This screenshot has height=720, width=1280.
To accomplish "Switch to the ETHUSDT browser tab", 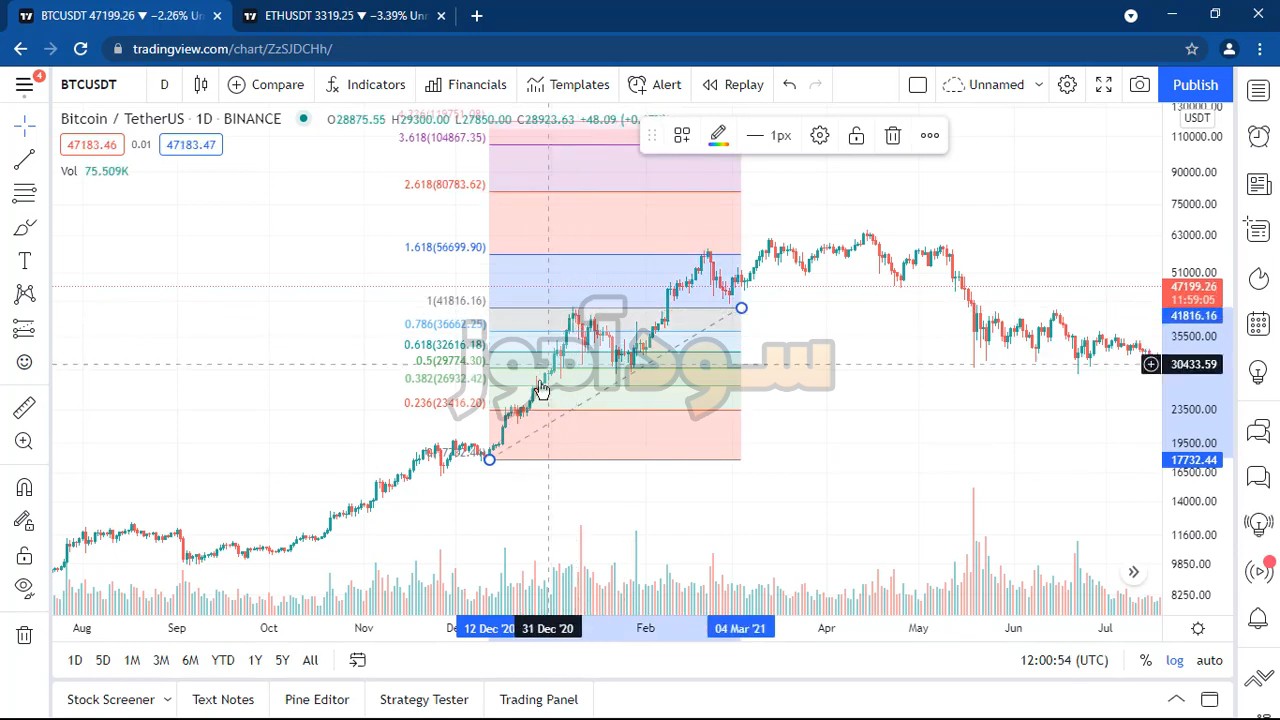I will click(345, 16).
